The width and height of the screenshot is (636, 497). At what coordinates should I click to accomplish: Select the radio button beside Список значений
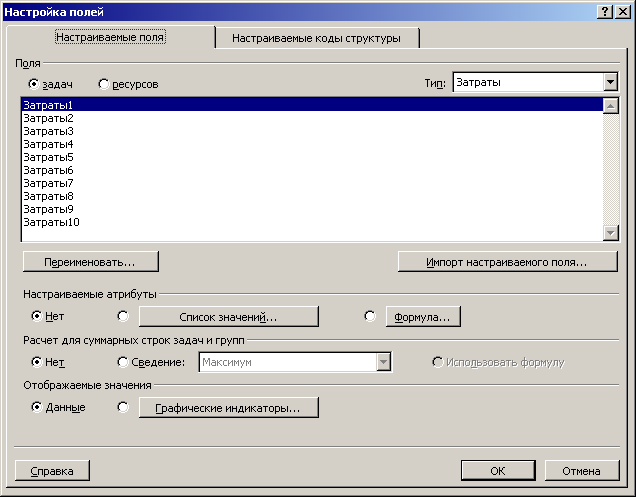click(x=123, y=316)
